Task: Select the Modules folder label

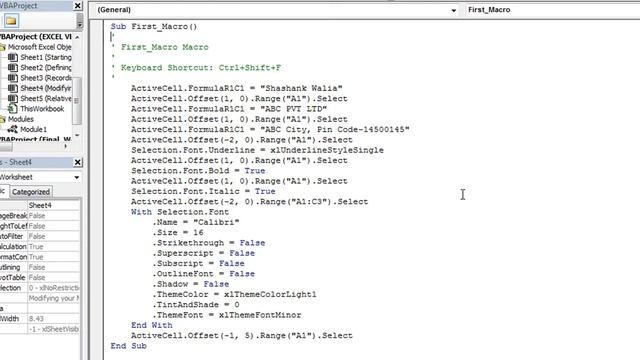Action: click(x=21, y=119)
